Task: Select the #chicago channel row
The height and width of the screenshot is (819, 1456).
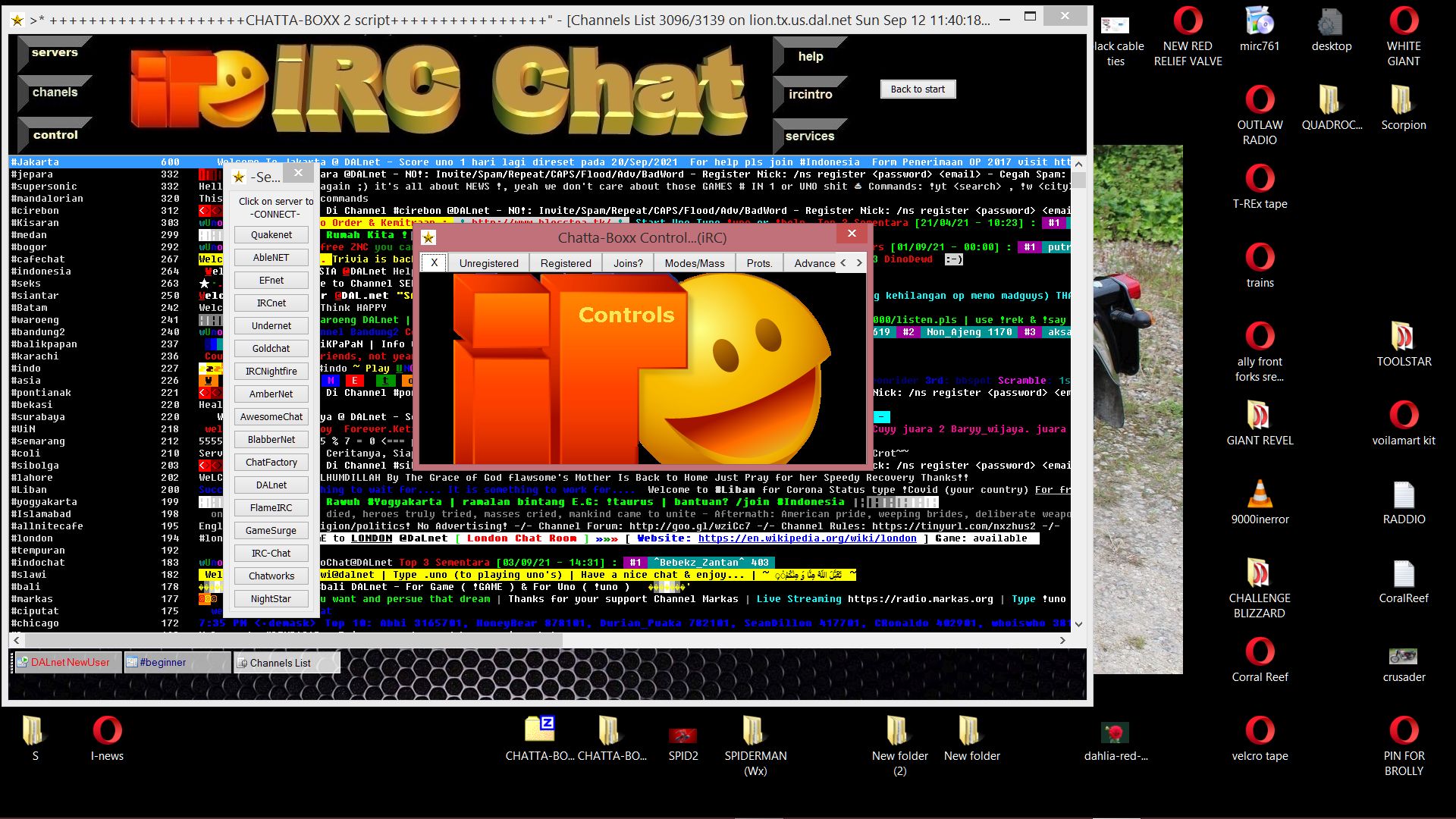Action: click(x=539, y=623)
